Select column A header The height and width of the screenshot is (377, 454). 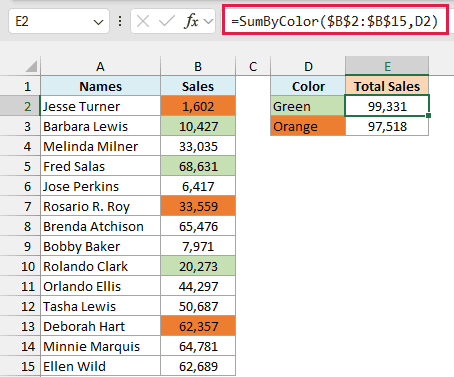pos(100,67)
